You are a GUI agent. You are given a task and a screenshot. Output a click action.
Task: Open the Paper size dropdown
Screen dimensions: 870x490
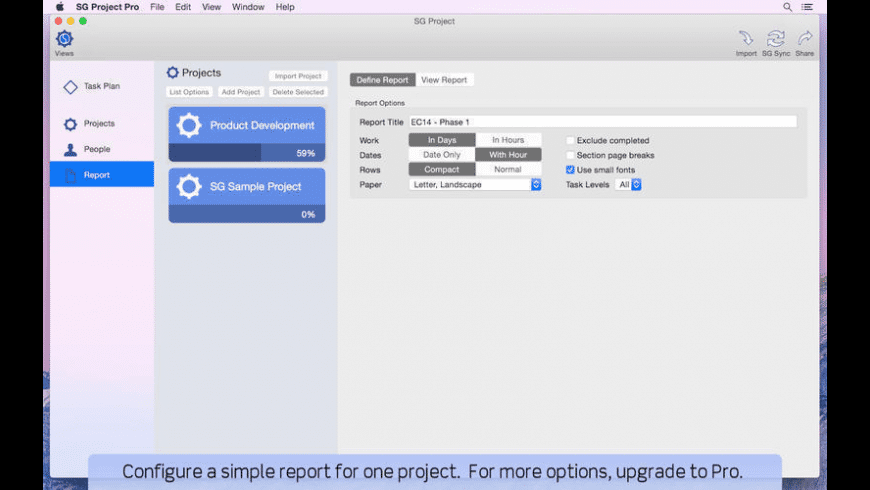point(475,184)
